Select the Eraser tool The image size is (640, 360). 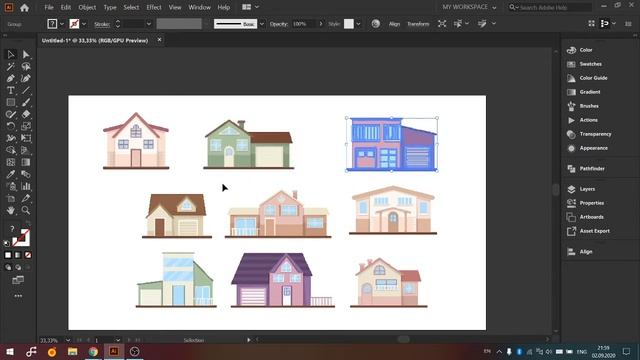(x=26, y=114)
